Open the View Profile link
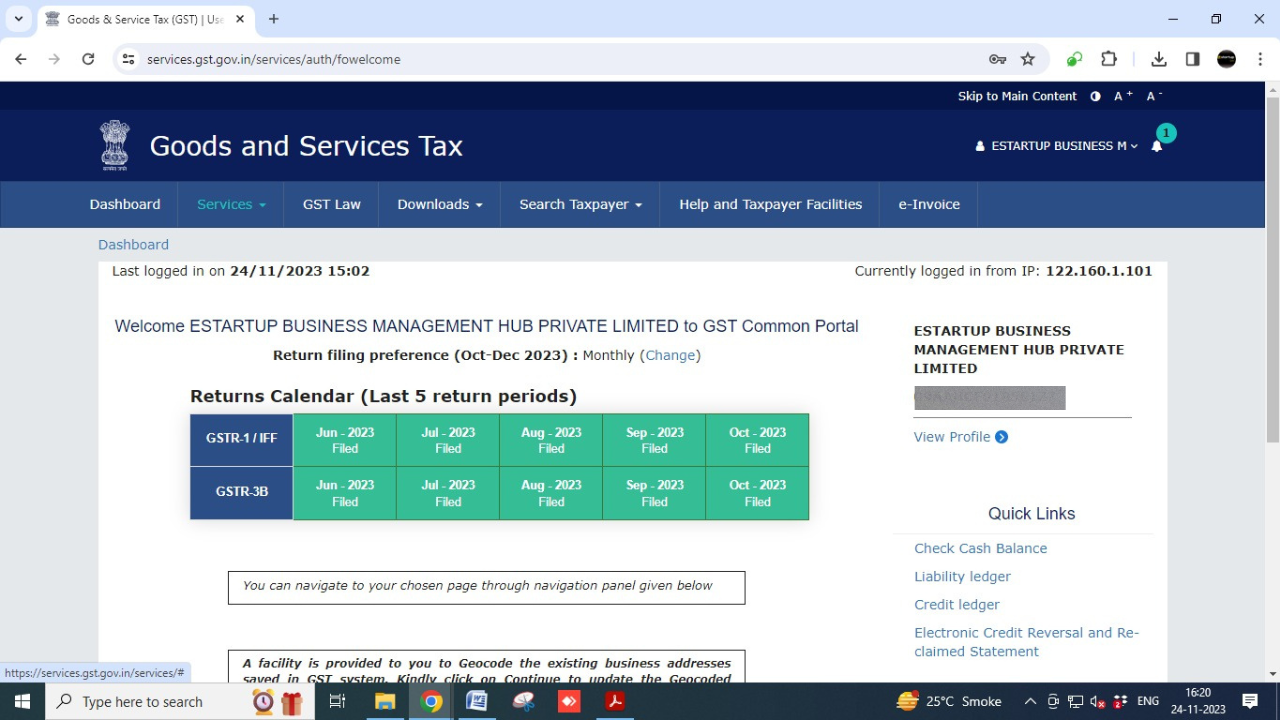 952,437
